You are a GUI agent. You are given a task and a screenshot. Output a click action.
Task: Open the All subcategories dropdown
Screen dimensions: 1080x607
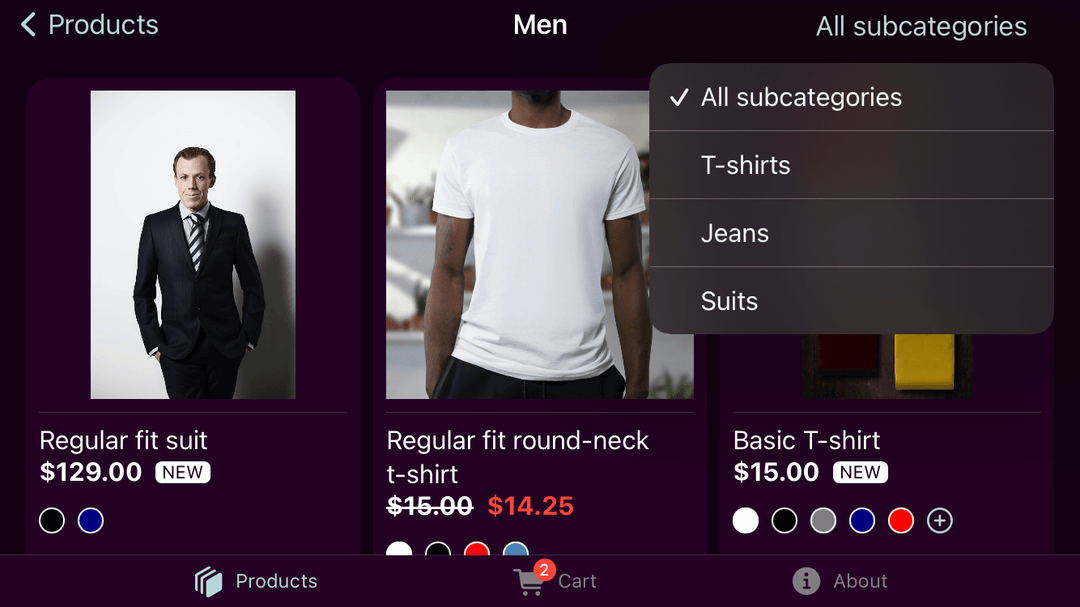[x=921, y=26]
